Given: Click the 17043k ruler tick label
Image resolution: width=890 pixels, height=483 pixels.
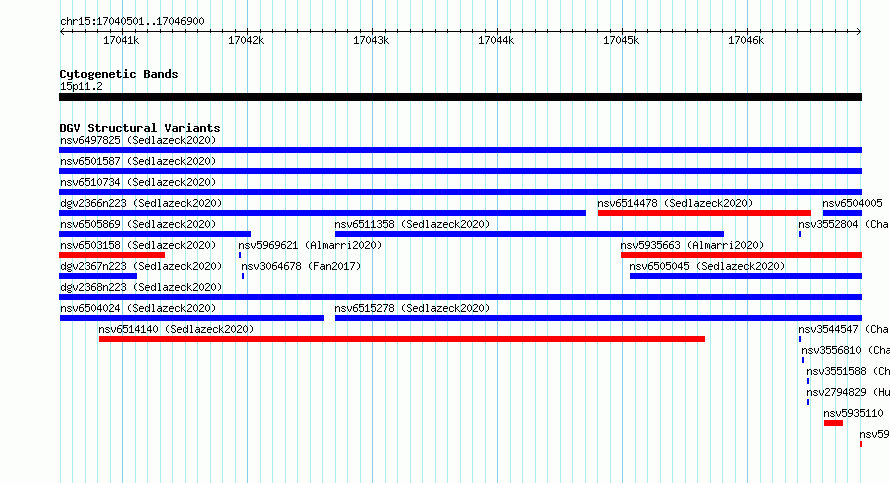Looking at the screenshot, I should coord(371,40).
